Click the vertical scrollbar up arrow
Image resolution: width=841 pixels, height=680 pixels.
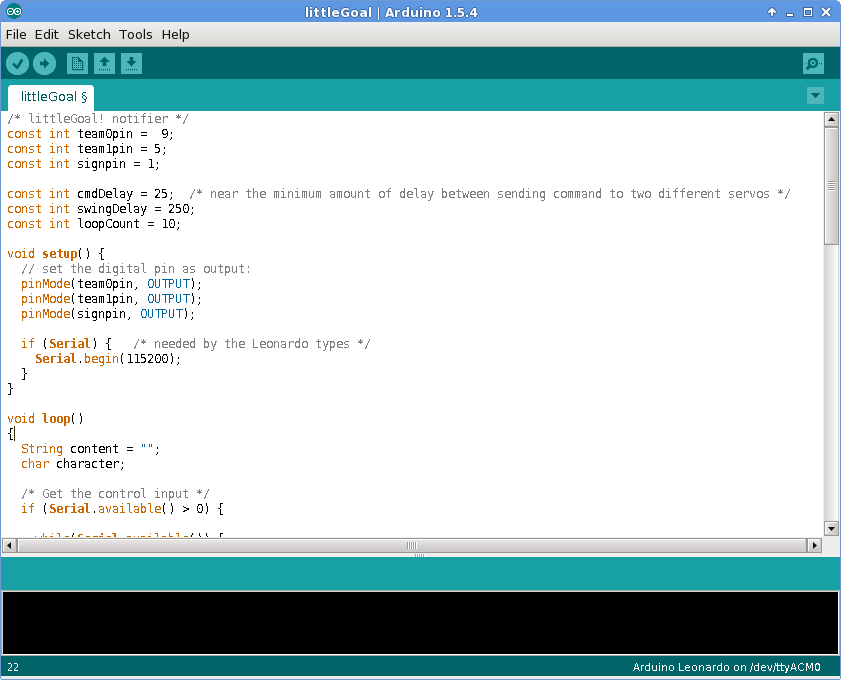(831, 119)
